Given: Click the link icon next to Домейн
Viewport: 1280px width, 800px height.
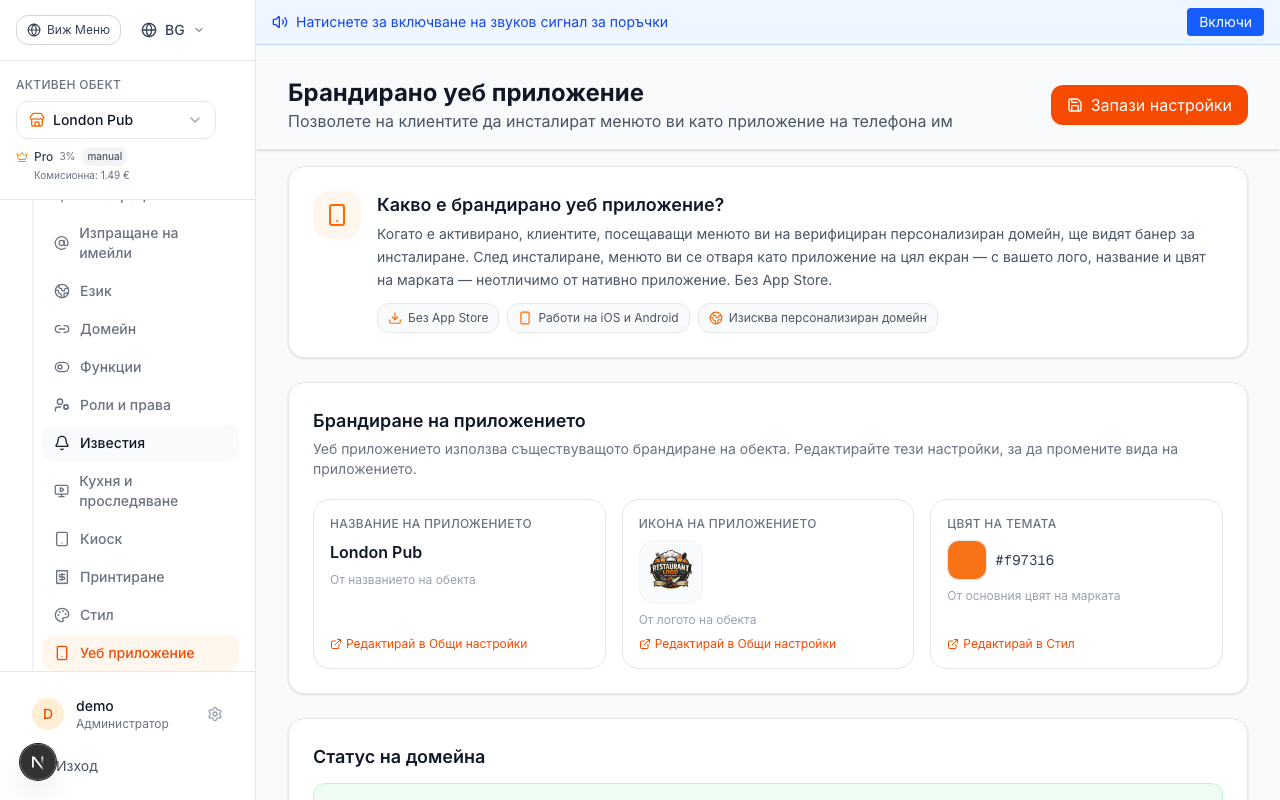Looking at the screenshot, I should coord(62,329).
